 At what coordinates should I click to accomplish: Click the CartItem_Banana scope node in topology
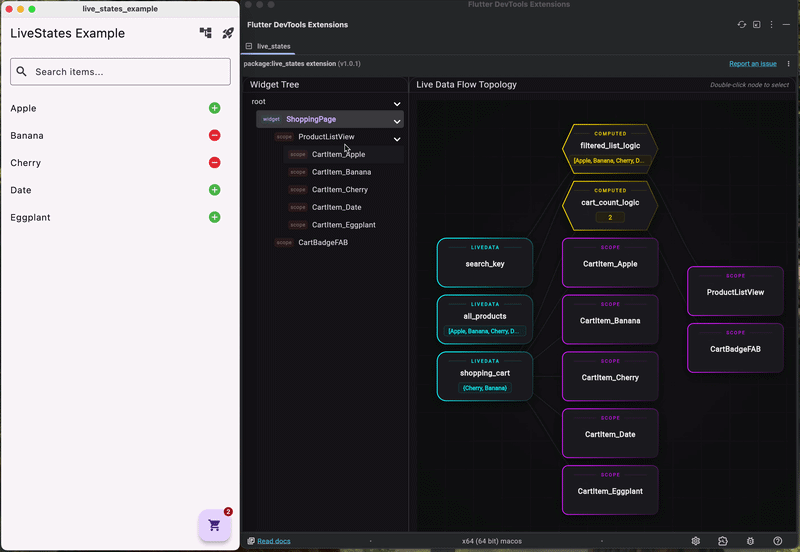[x=610, y=319]
